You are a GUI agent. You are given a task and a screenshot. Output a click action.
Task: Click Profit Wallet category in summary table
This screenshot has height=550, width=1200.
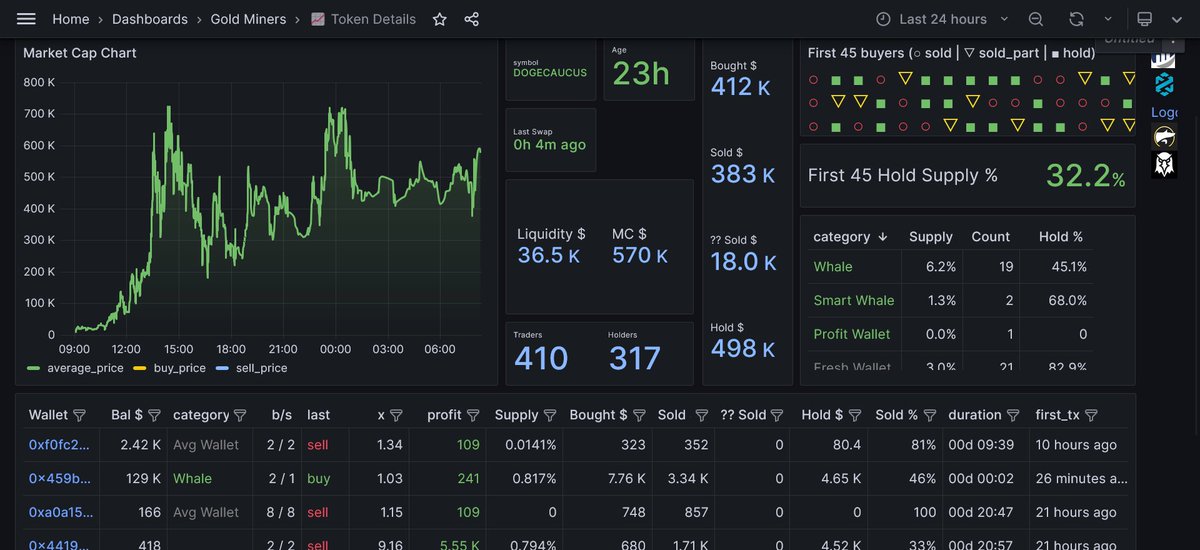[x=852, y=334]
